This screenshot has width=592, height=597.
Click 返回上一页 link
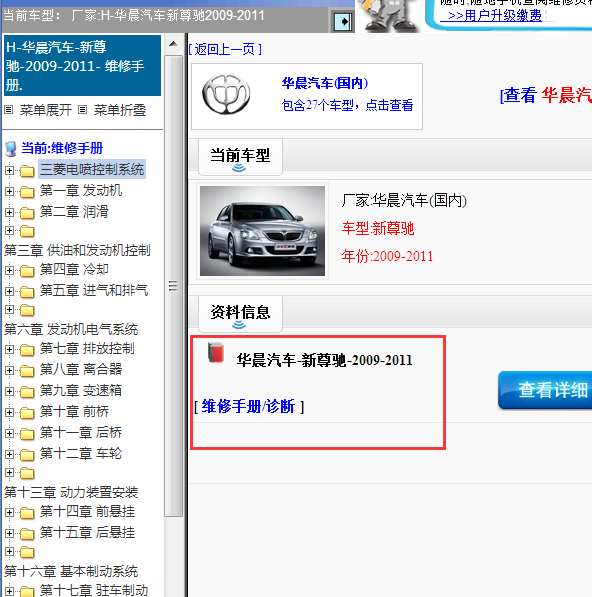click(225, 49)
